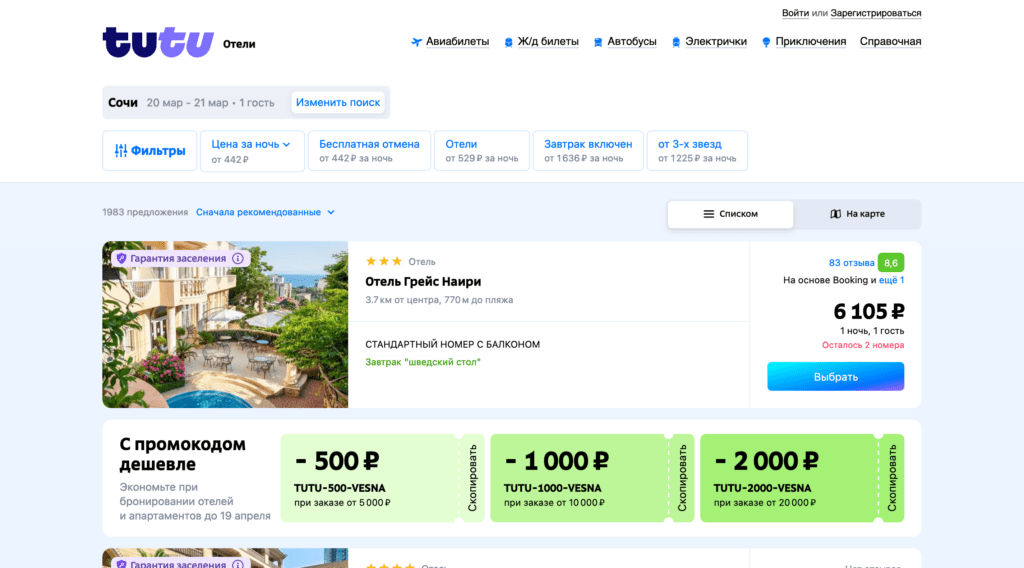Click the bus icon beside Автобусы
Image resolution: width=1024 pixels, height=568 pixels.
pyautogui.click(x=598, y=42)
